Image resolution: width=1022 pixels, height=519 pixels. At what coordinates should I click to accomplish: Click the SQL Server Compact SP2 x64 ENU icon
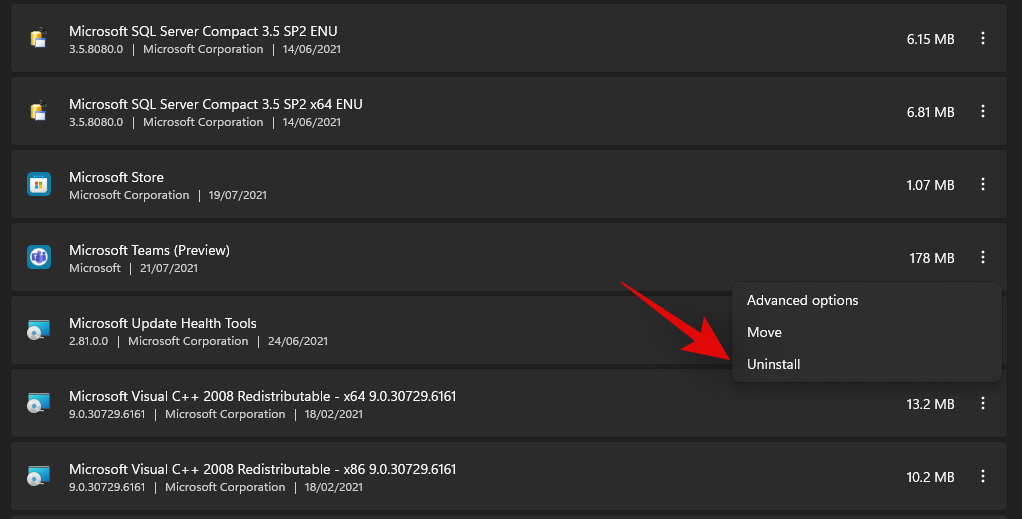(39, 111)
